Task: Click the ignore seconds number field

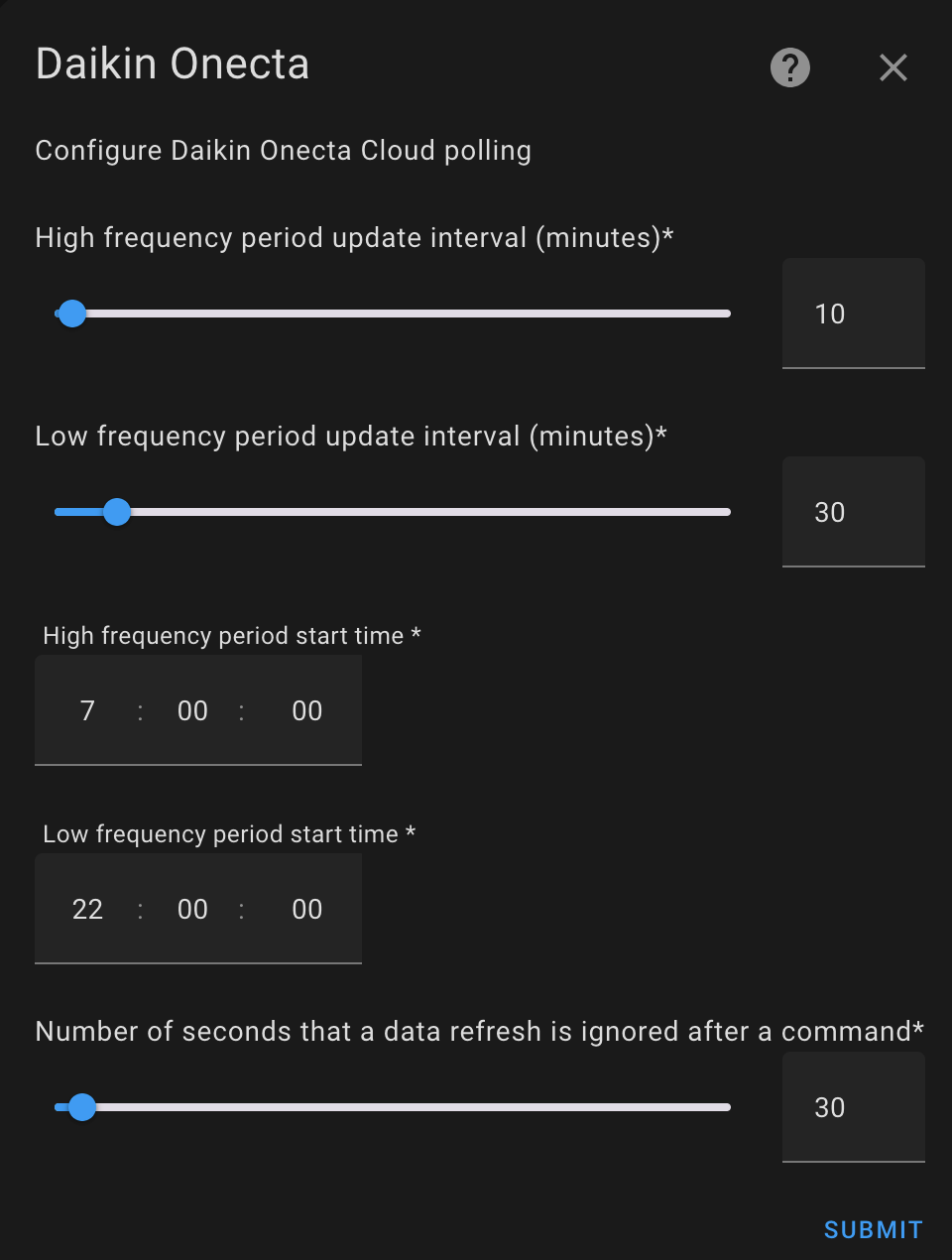Action: coord(853,1107)
